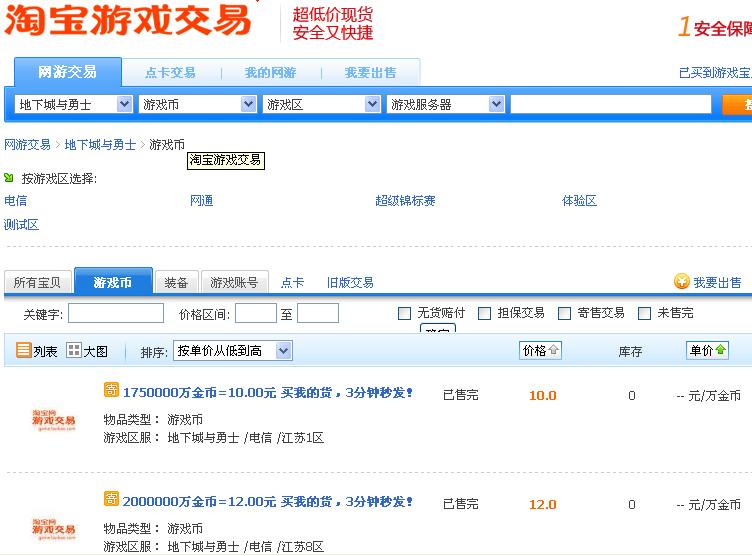The image size is (752, 556).
Task: Expand the 游戏服务器 dropdown
Action: tap(446, 104)
